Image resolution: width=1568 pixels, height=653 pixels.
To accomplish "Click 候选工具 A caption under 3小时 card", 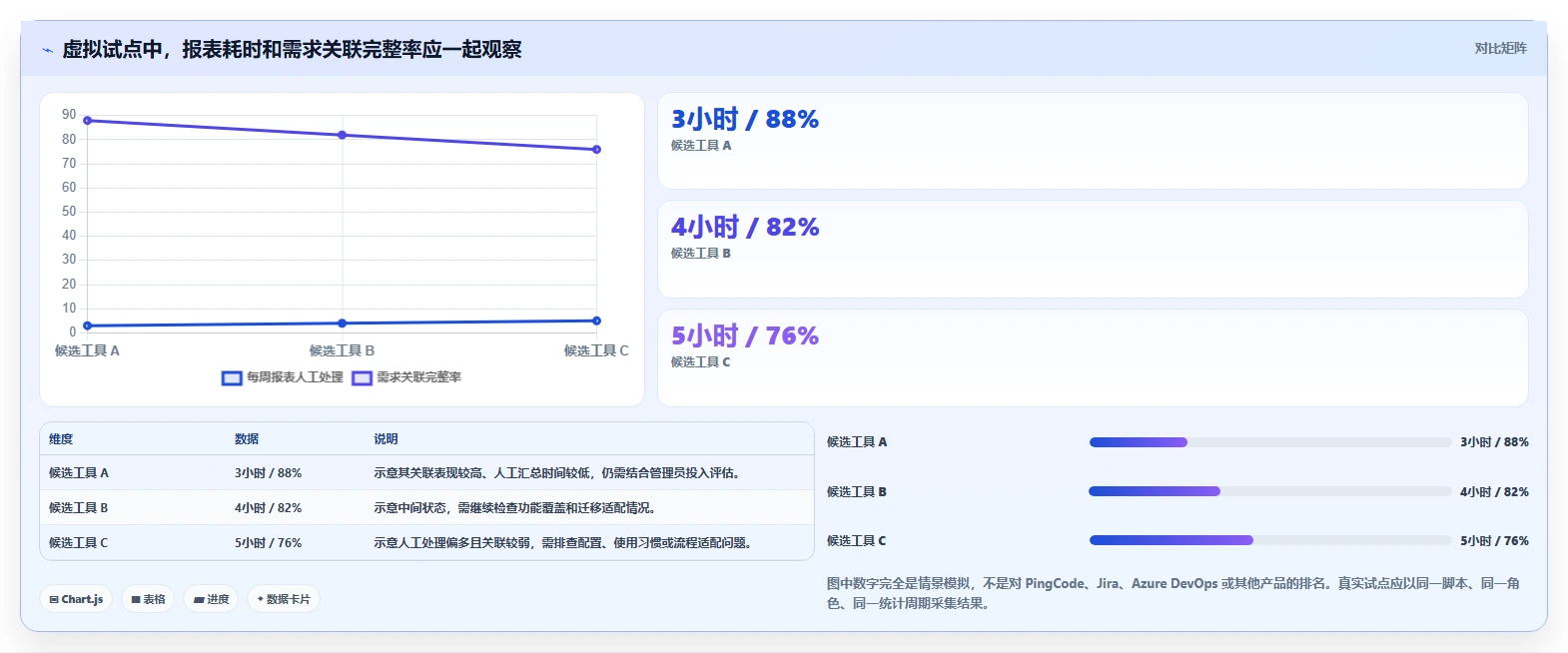I will [x=701, y=146].
